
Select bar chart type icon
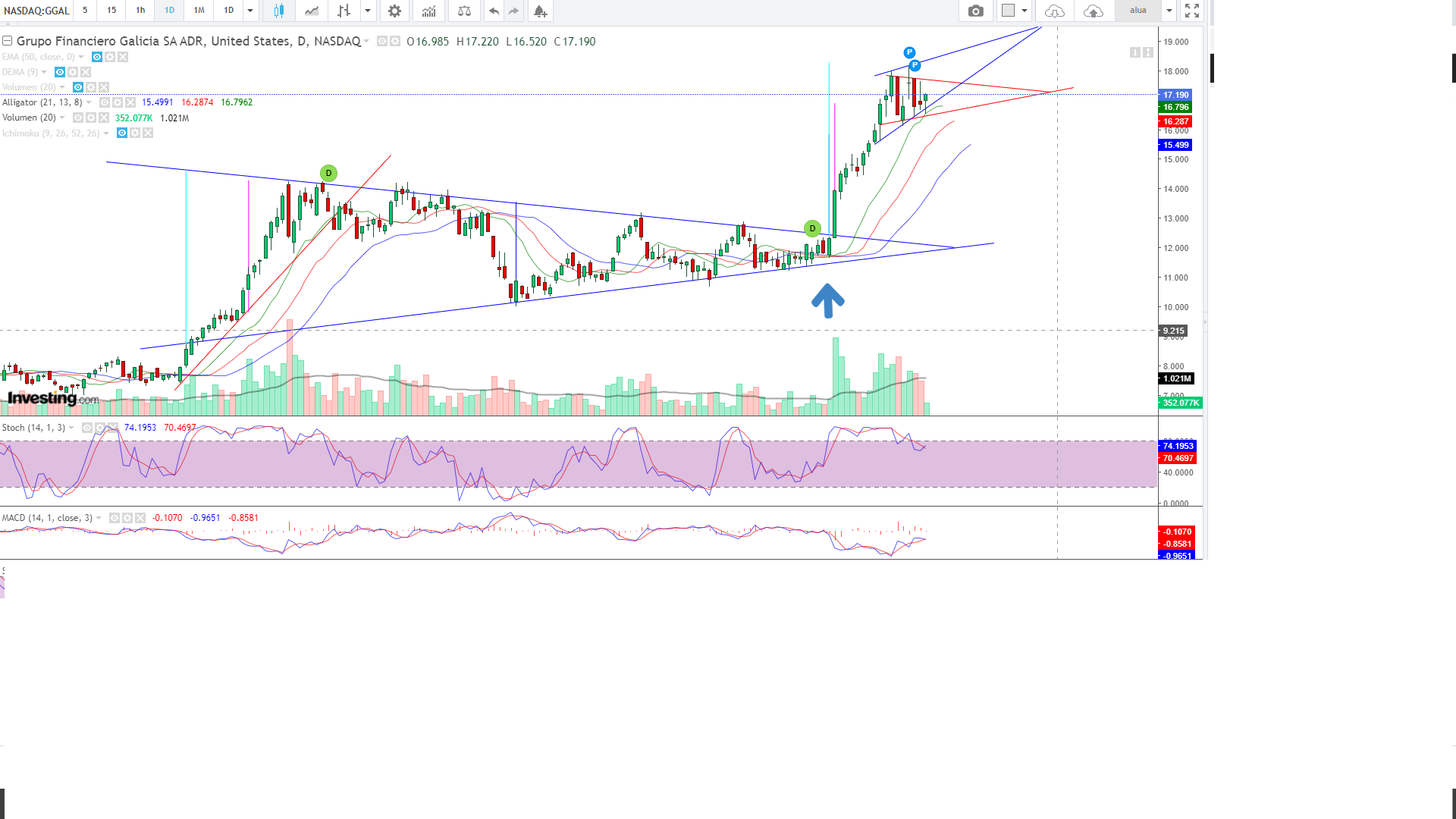pyautogui.click(x=344, y=11)
